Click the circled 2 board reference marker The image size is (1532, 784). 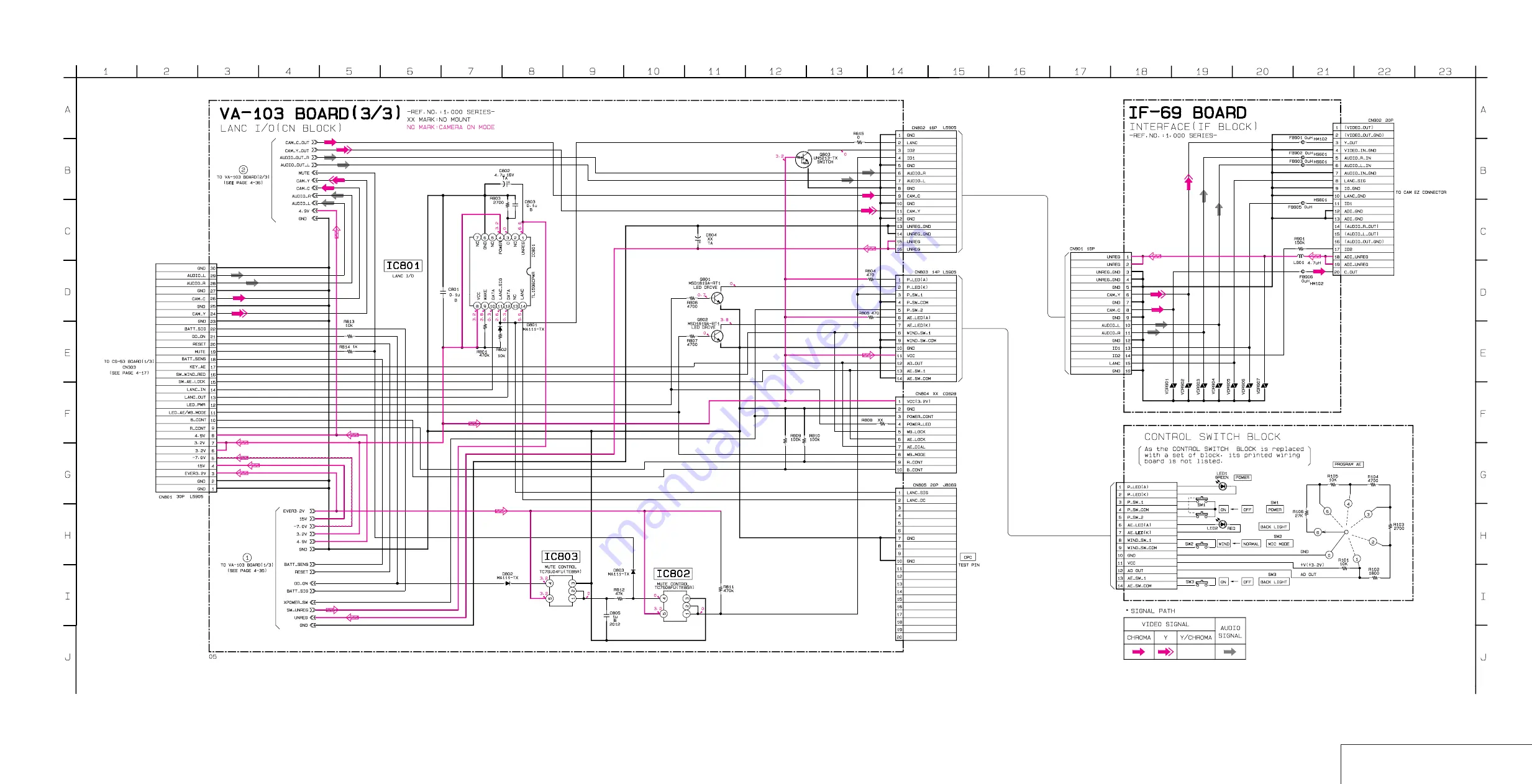click(244, 170)
